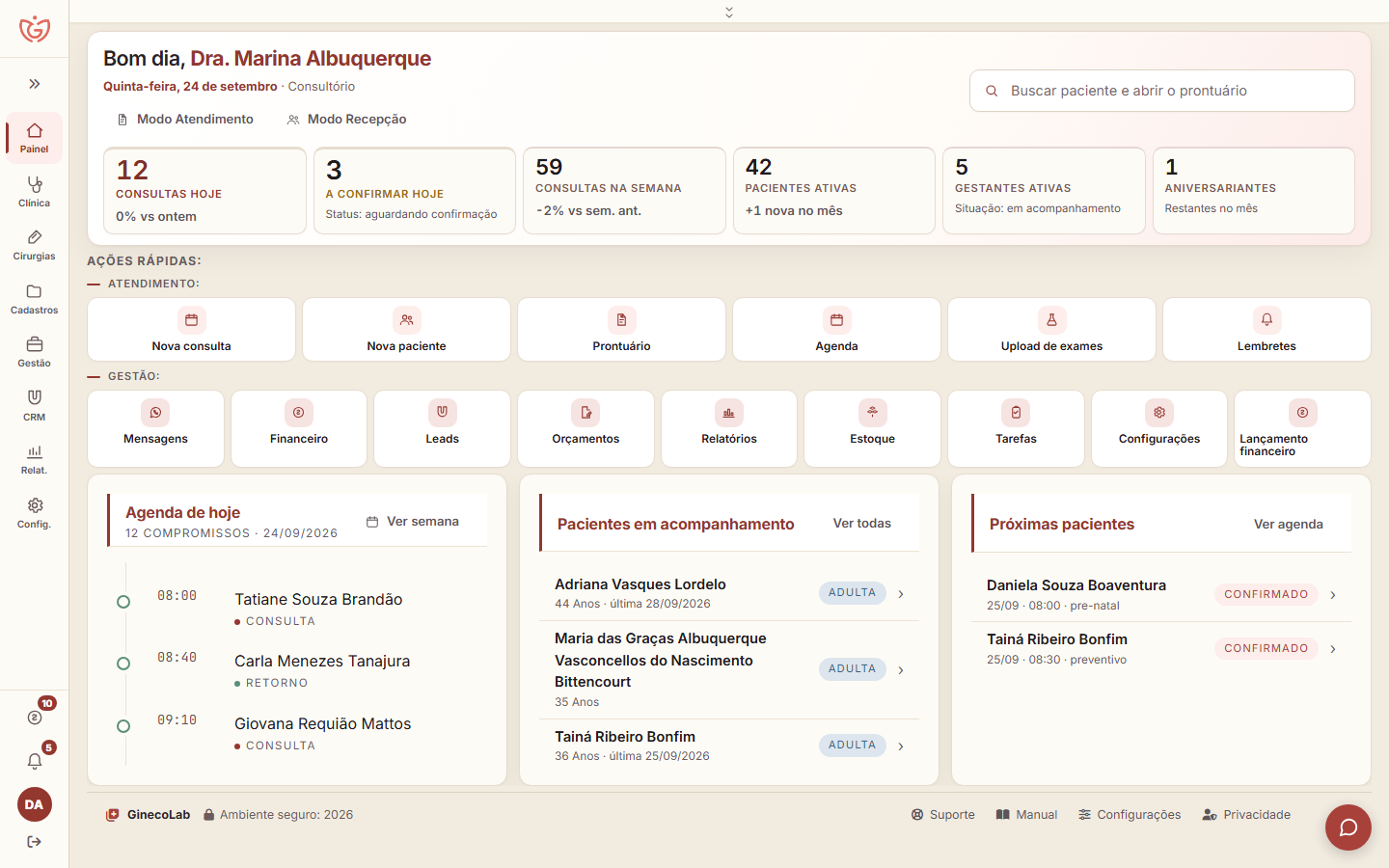The height and width of the screenshot is (868, 1389).
Task: Open the Consultas Hoje stat card
Action: (204, 191)
